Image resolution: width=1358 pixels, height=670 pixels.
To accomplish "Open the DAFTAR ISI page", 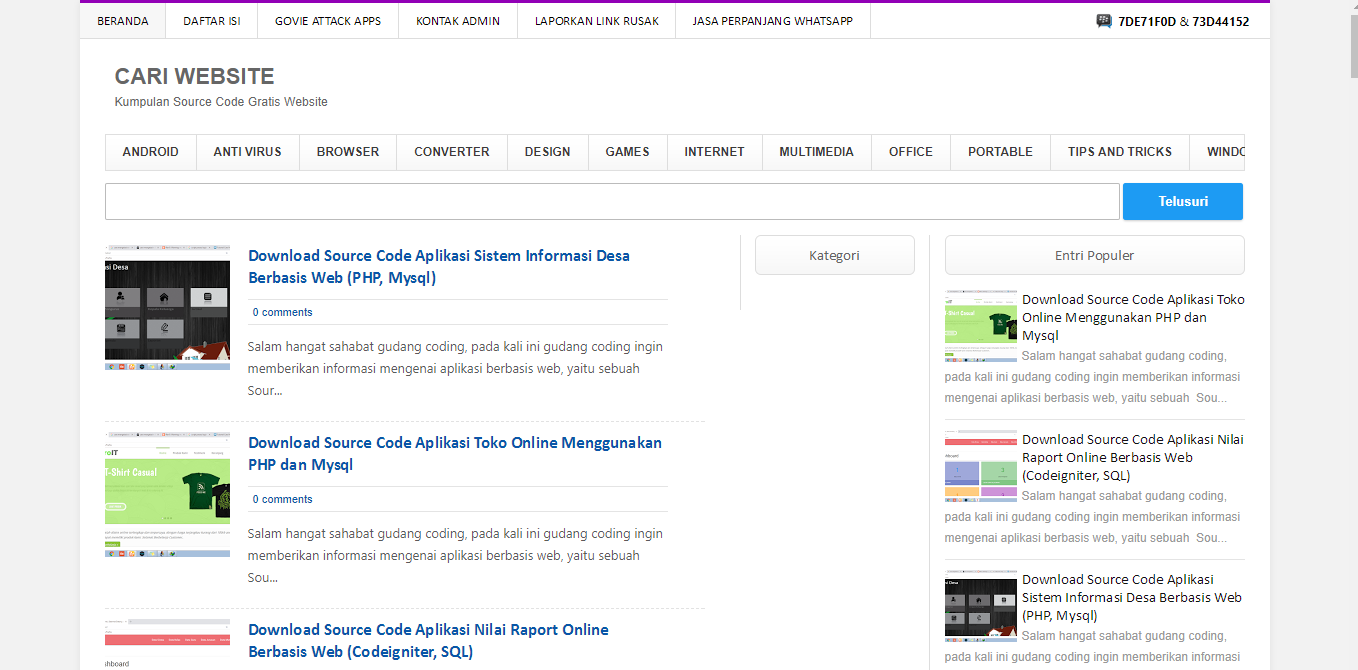I will click(x=212, y=21).
